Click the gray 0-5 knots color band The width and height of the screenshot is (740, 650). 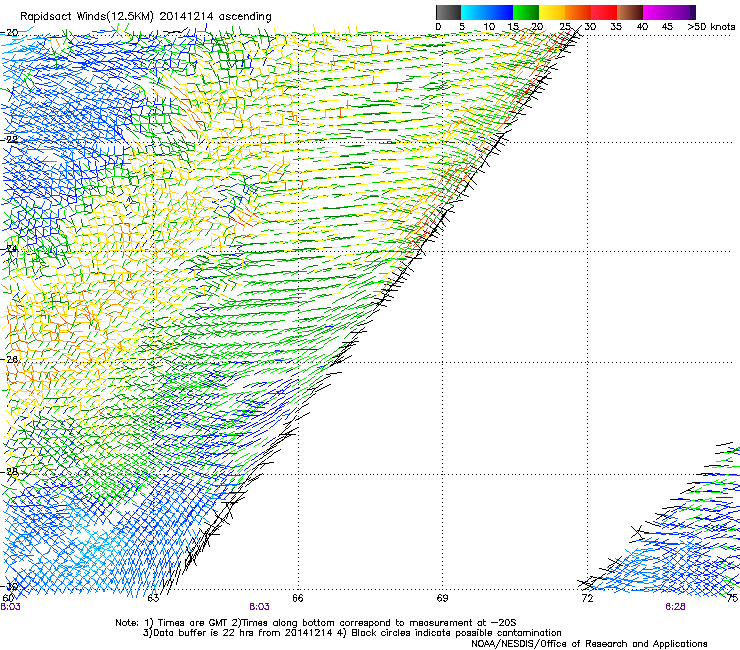[448, 12]
